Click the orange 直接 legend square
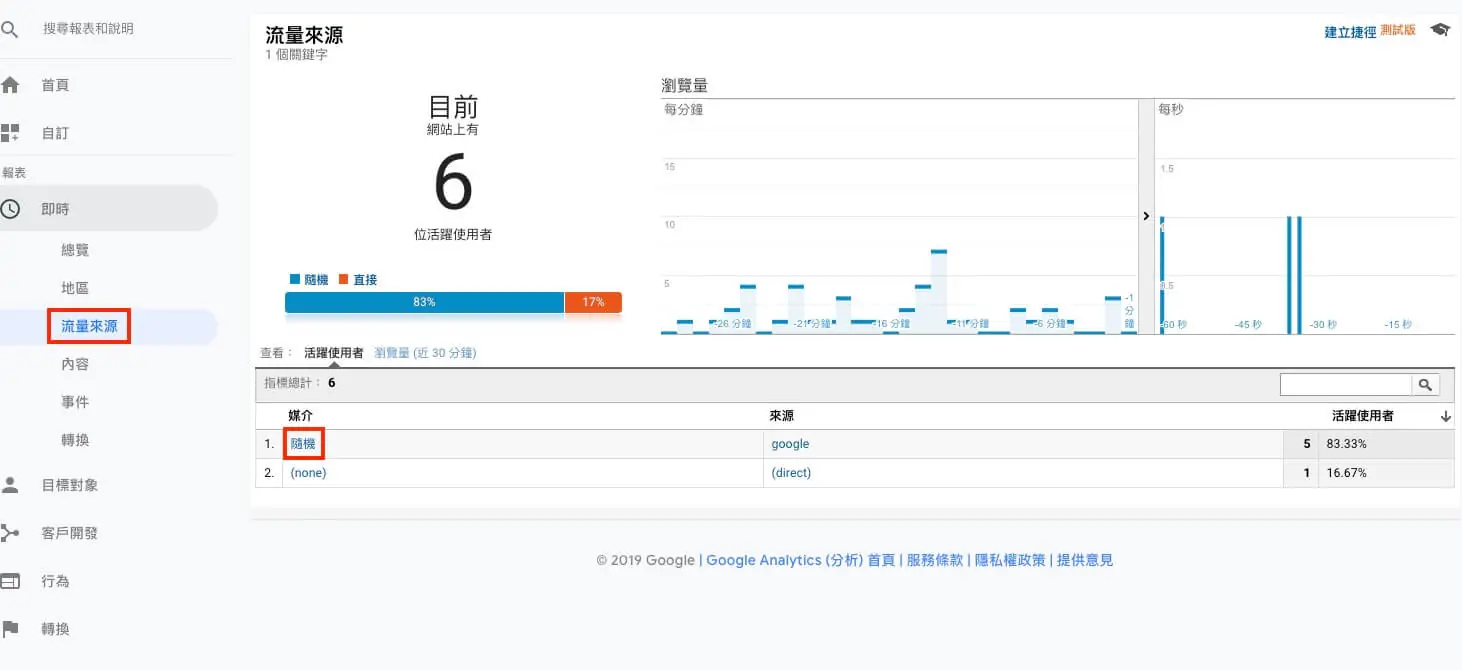The image size is (1462, 670). click(343, 280)
